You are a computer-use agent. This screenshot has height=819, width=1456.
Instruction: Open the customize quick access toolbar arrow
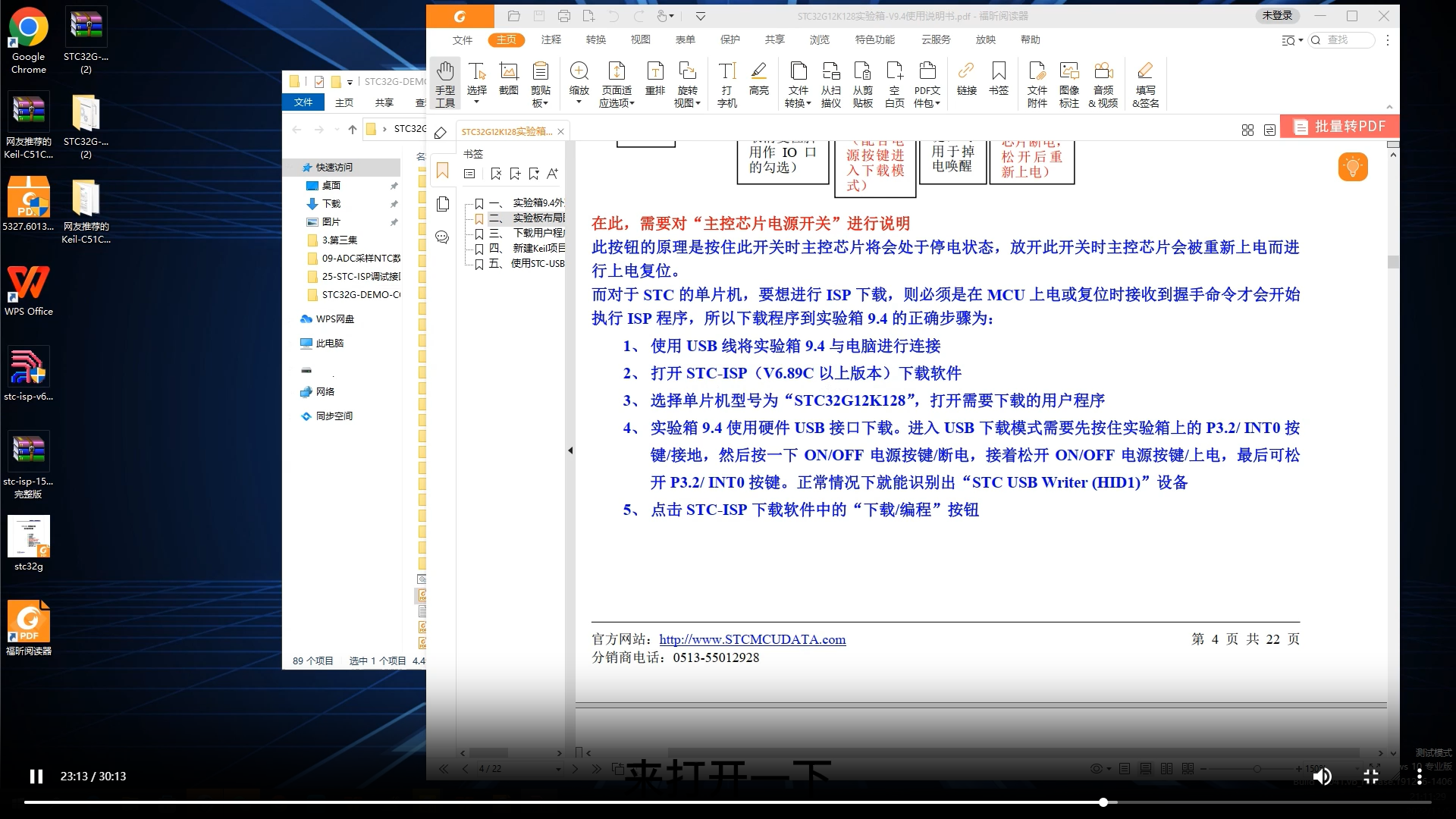pos(701,16)
